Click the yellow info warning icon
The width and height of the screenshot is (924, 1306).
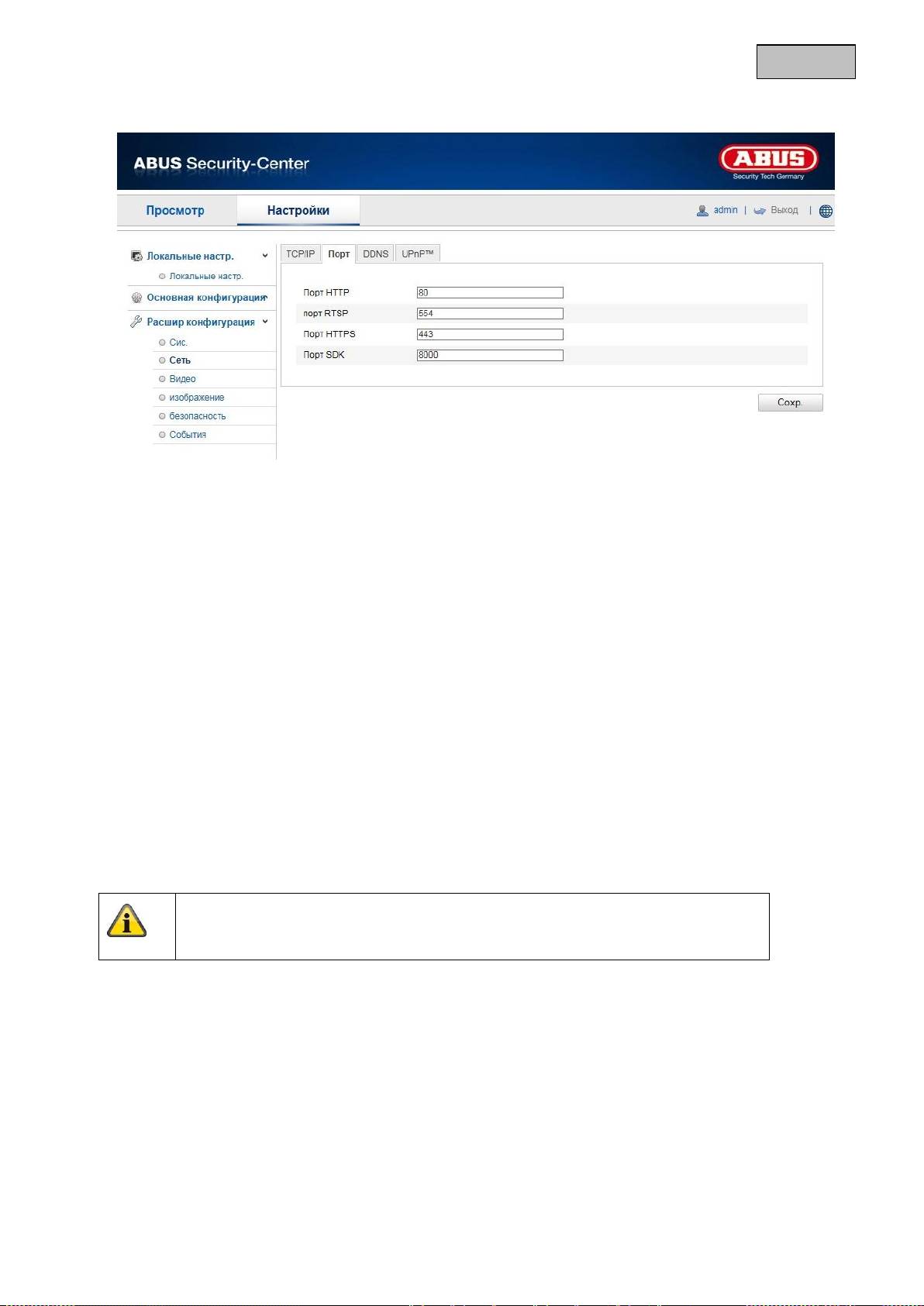(x=127, y=921)
